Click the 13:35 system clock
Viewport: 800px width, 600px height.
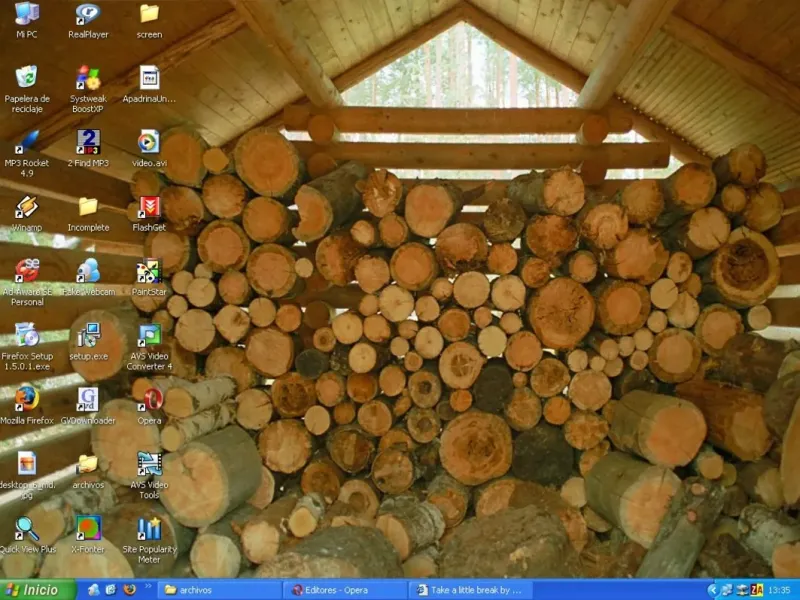pyautogui.click(x=779, y=590)
